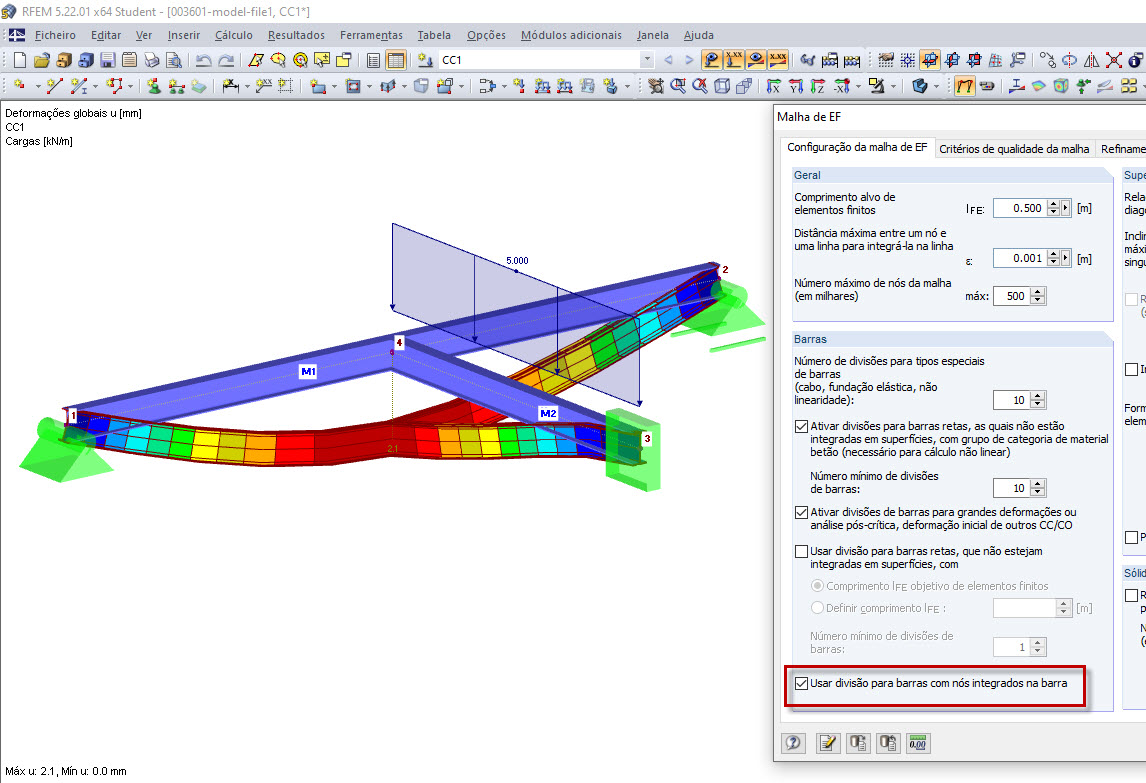
Task: Open the Ficheiro menu
Action: coord(55,35)
